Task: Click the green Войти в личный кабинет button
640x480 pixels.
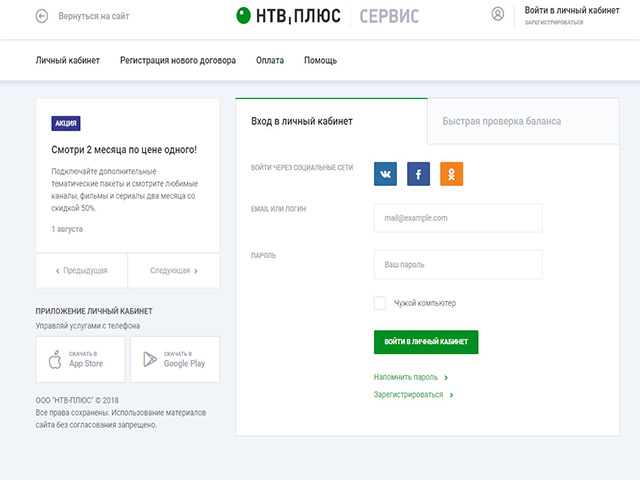Action: [426, 342]
